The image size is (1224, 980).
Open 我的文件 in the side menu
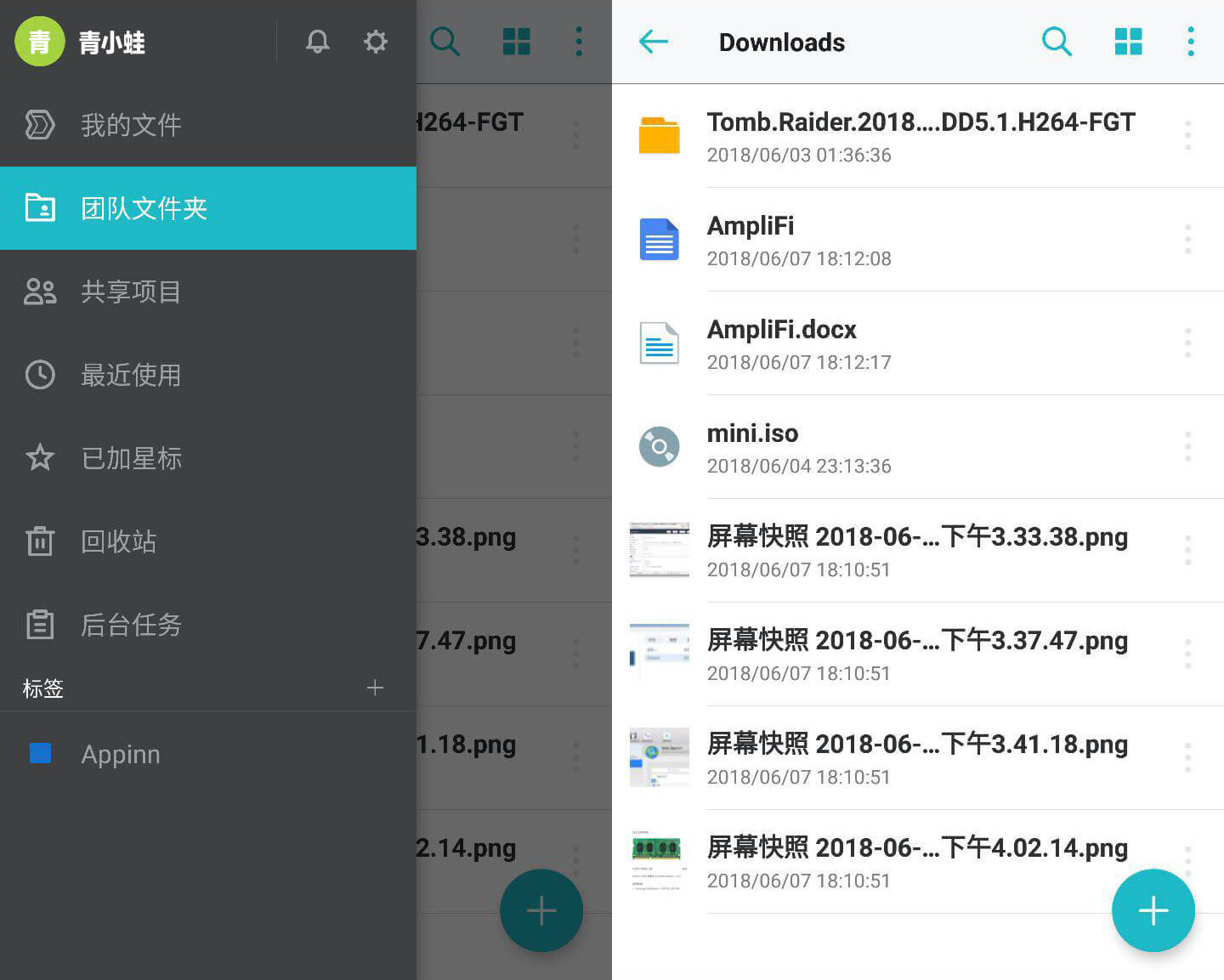click(x=208, y=125)
